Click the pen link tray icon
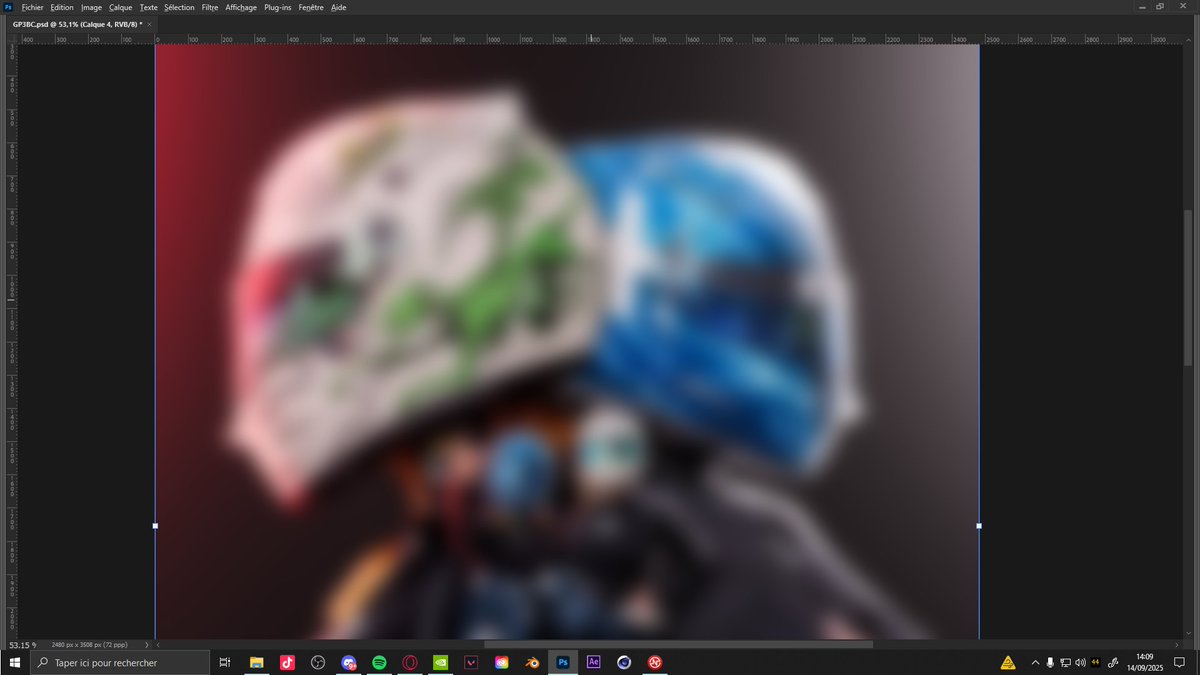 click(x=1113, y=662)
